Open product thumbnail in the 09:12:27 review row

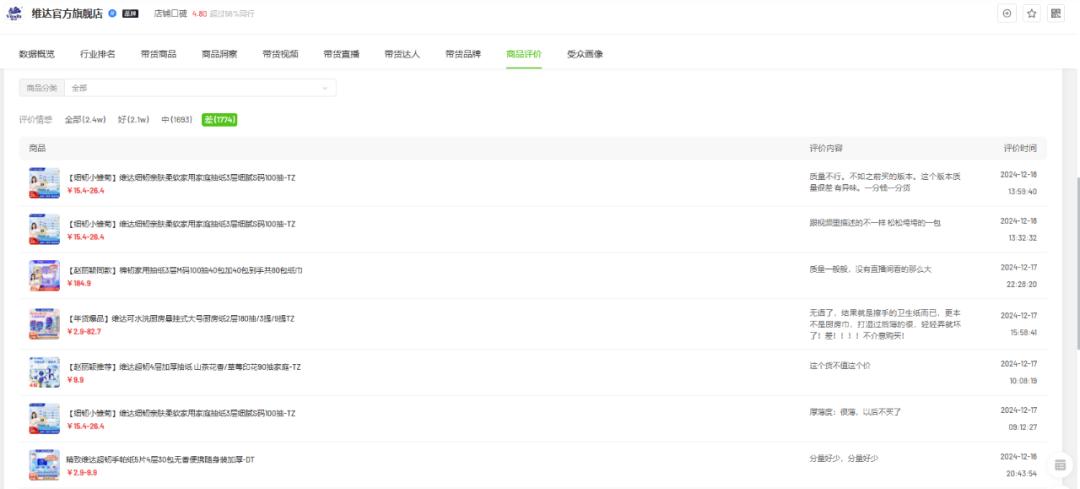(x=44, y=419)
